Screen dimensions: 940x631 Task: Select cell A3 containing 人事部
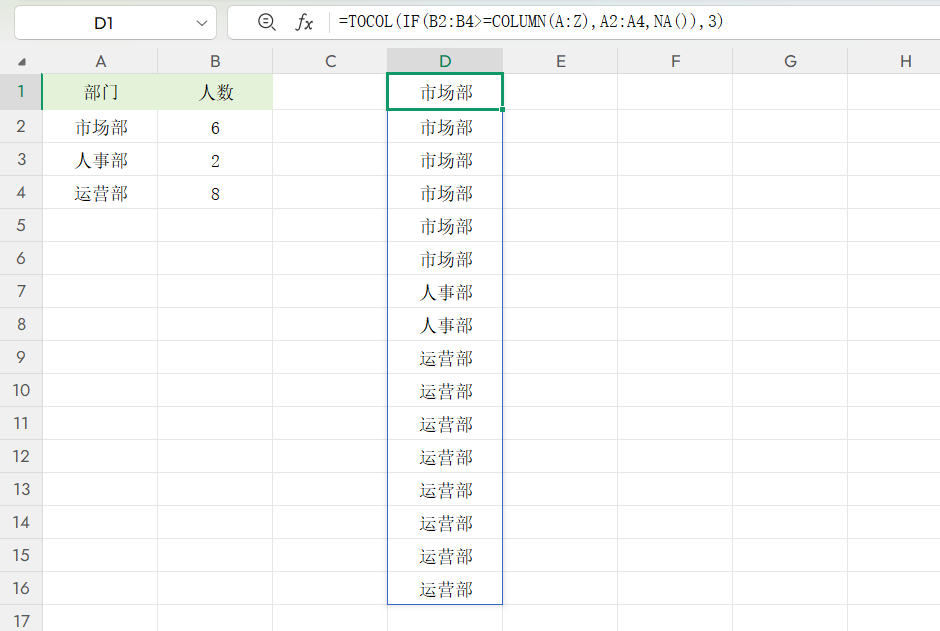[100, 161]
